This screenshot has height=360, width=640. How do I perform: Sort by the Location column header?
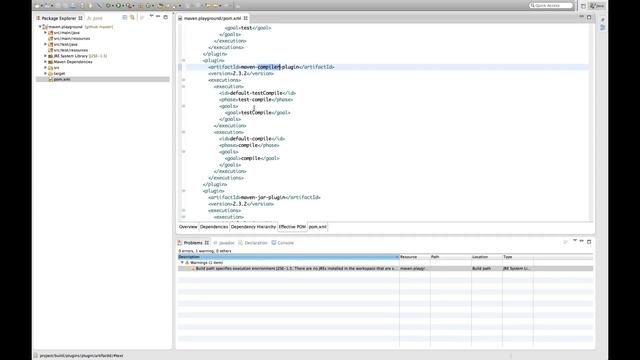click(487, 257)
